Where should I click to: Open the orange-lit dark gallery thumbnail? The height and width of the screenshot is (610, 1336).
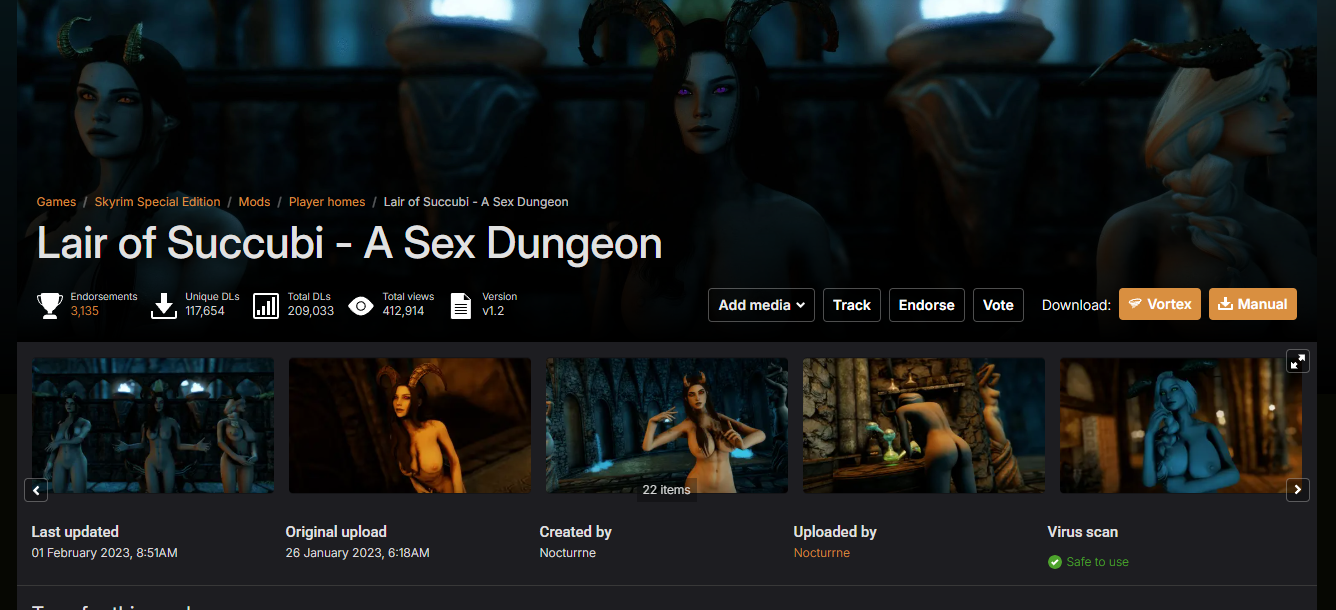(x=410, y=426)
